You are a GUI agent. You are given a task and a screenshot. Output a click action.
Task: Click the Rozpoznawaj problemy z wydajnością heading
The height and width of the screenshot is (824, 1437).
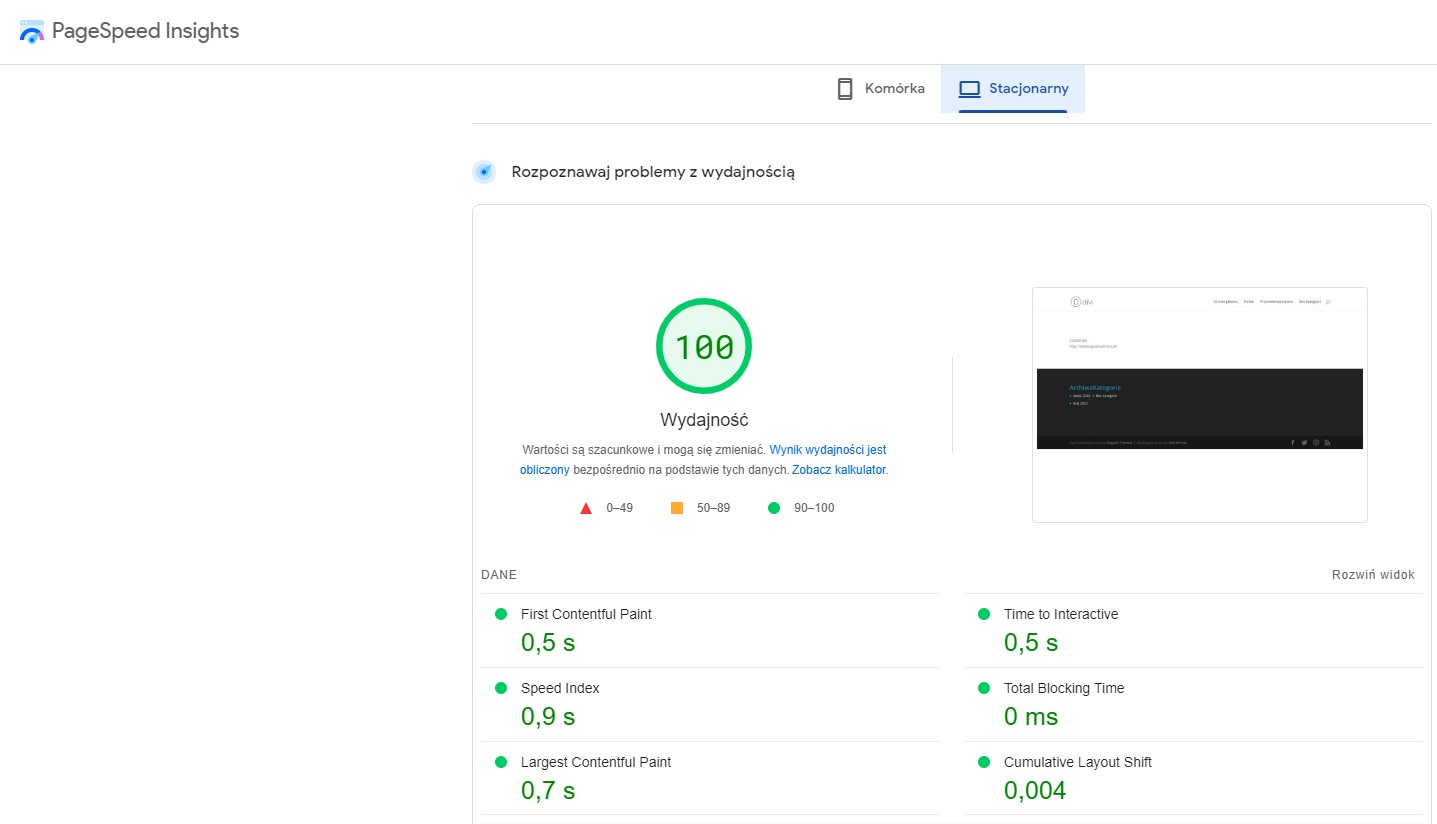pos(653,172)
